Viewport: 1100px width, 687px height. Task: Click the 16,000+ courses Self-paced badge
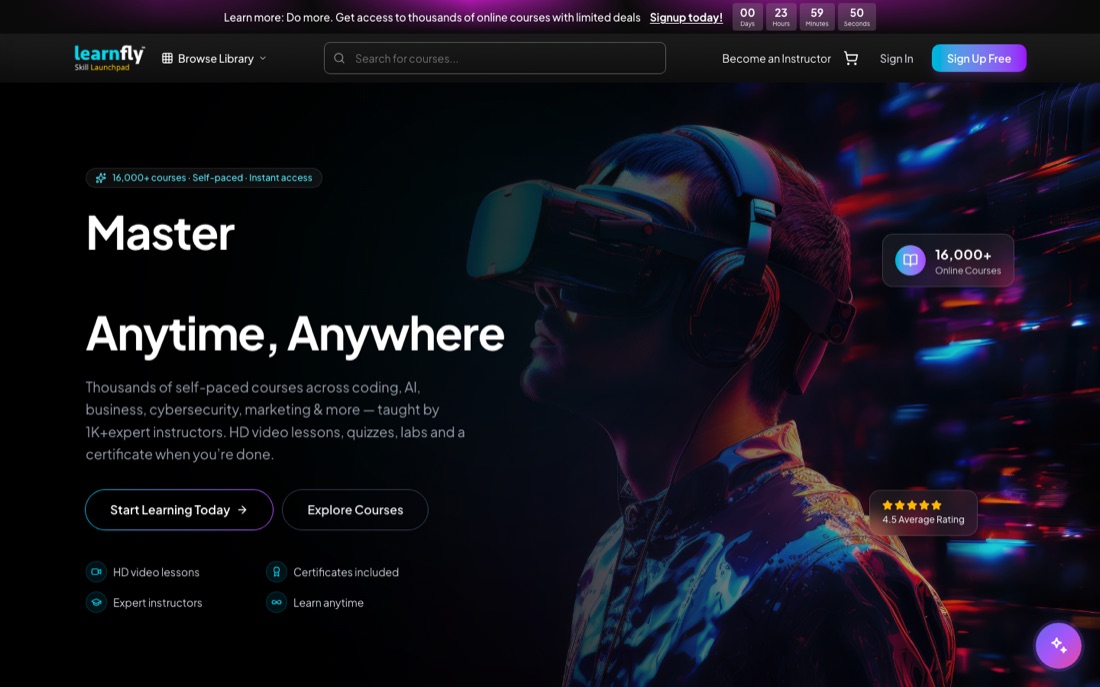click(x=203, y=178)
